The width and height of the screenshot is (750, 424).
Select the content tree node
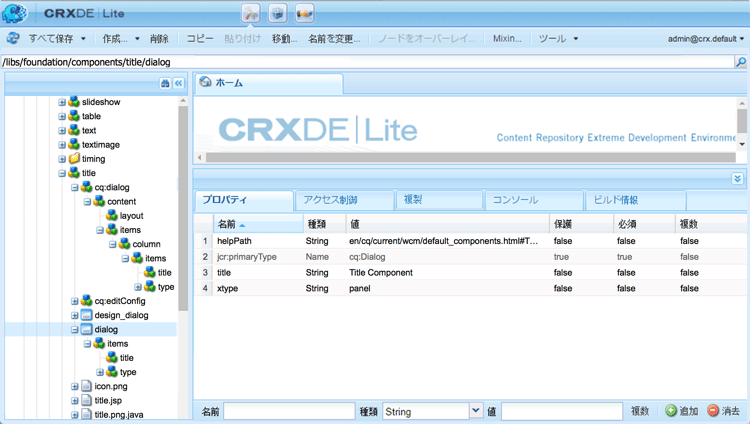click(x=121, y=201)
